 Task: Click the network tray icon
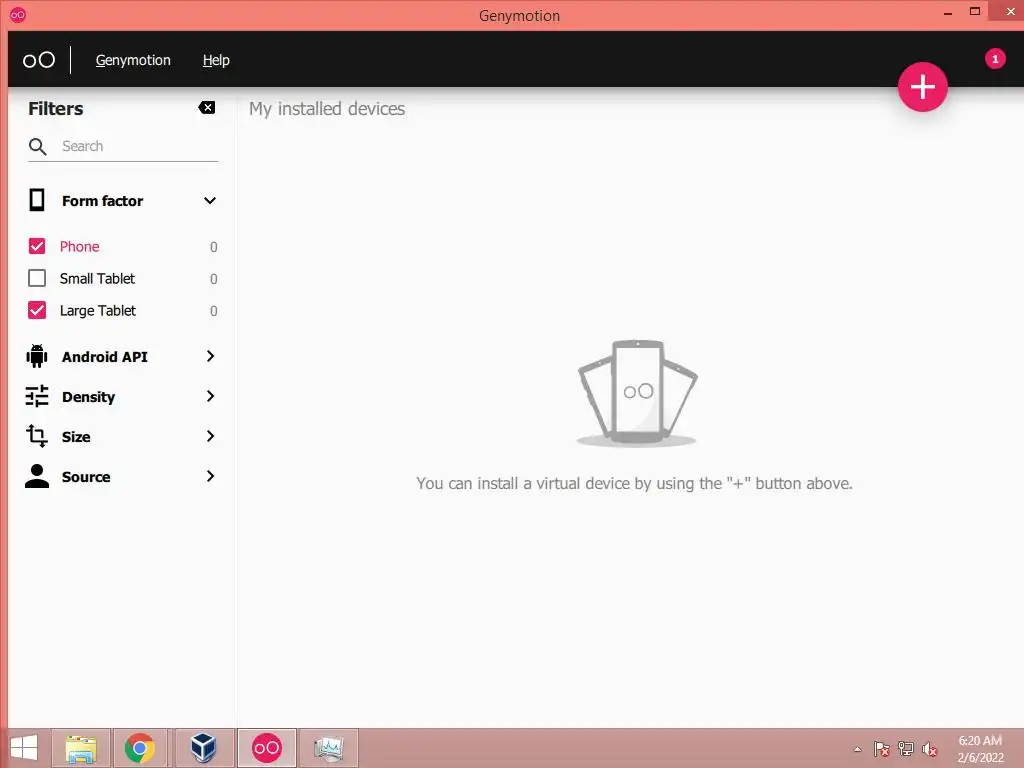click(x=905, y=749)
